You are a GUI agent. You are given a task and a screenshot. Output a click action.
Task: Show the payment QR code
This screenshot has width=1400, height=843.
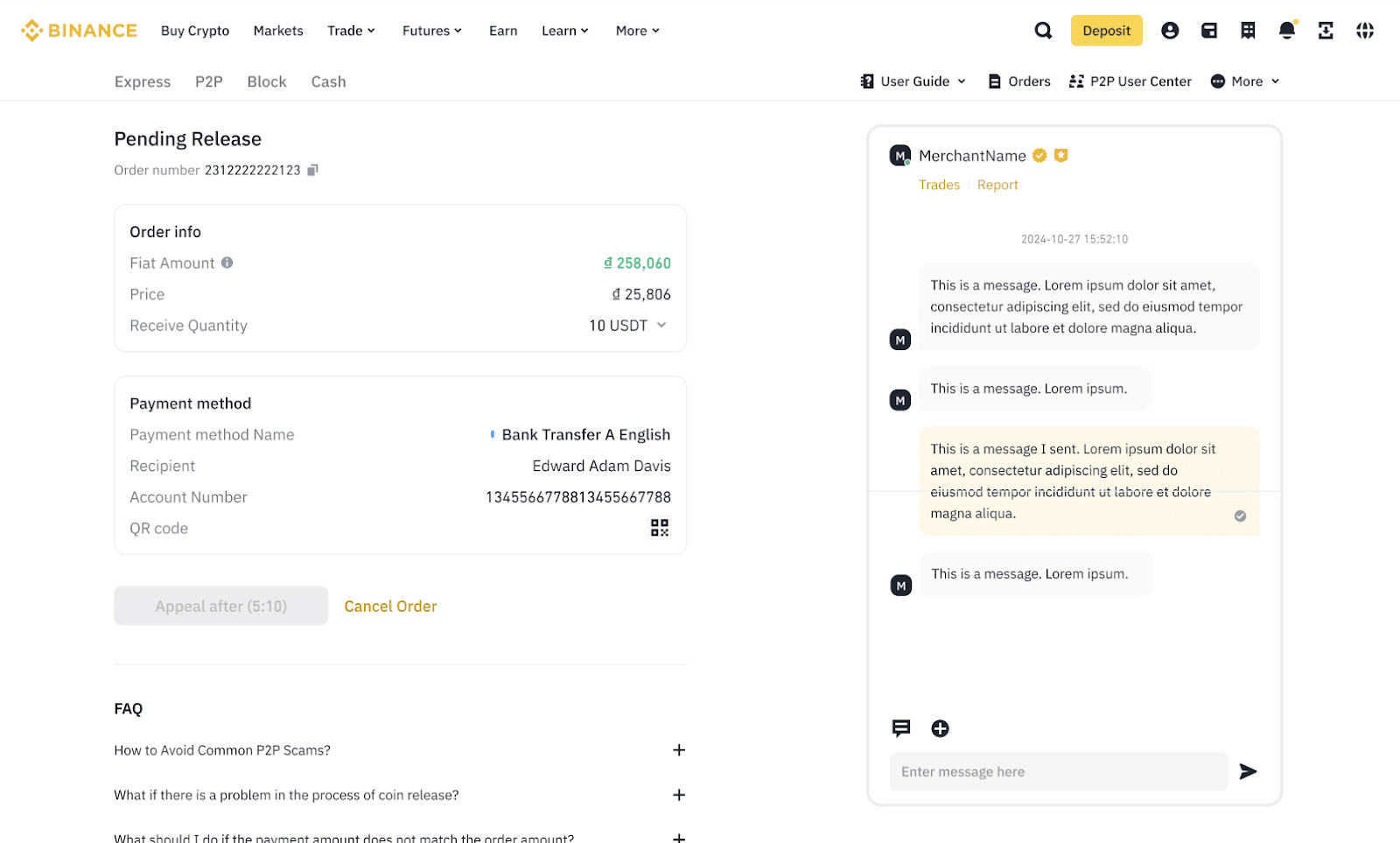[659, 528]
